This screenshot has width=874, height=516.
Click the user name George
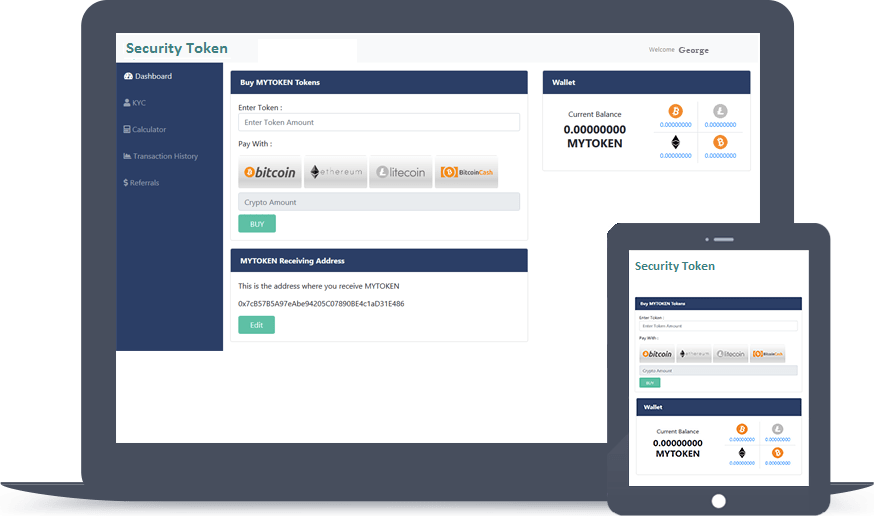693,50
